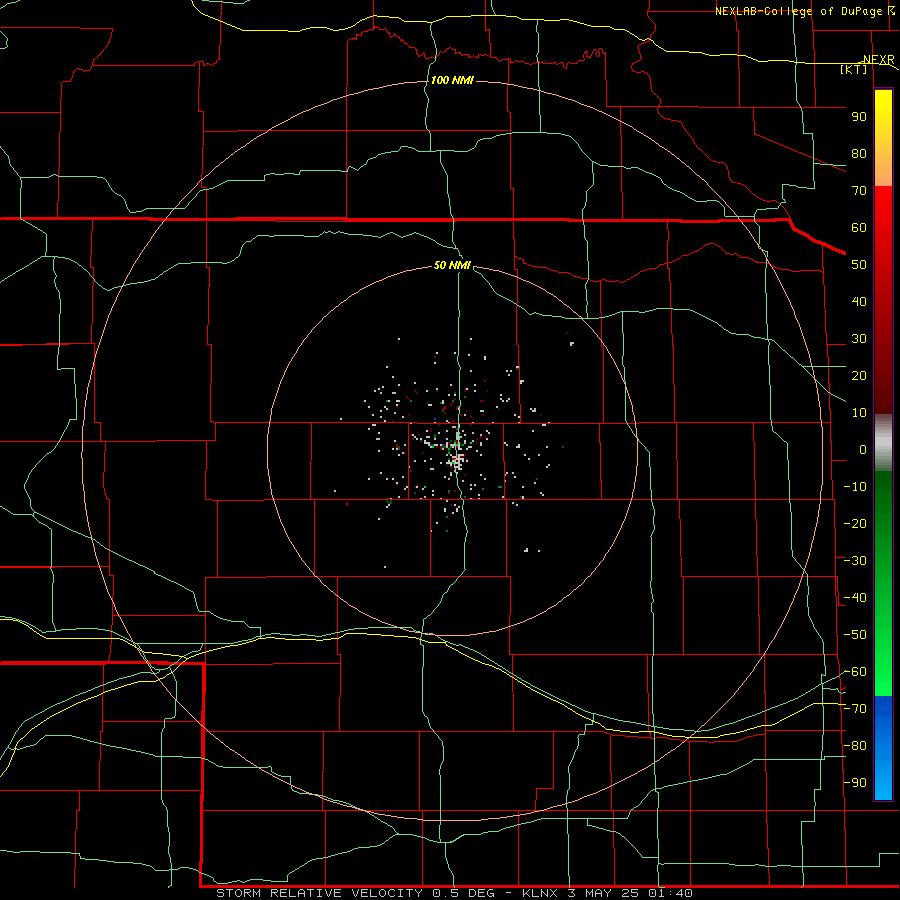The height and width of the screenshot is (900, 900).
Task: Select the gray zero-velocity segment of the color bar
Action: [x=883, y=443]
